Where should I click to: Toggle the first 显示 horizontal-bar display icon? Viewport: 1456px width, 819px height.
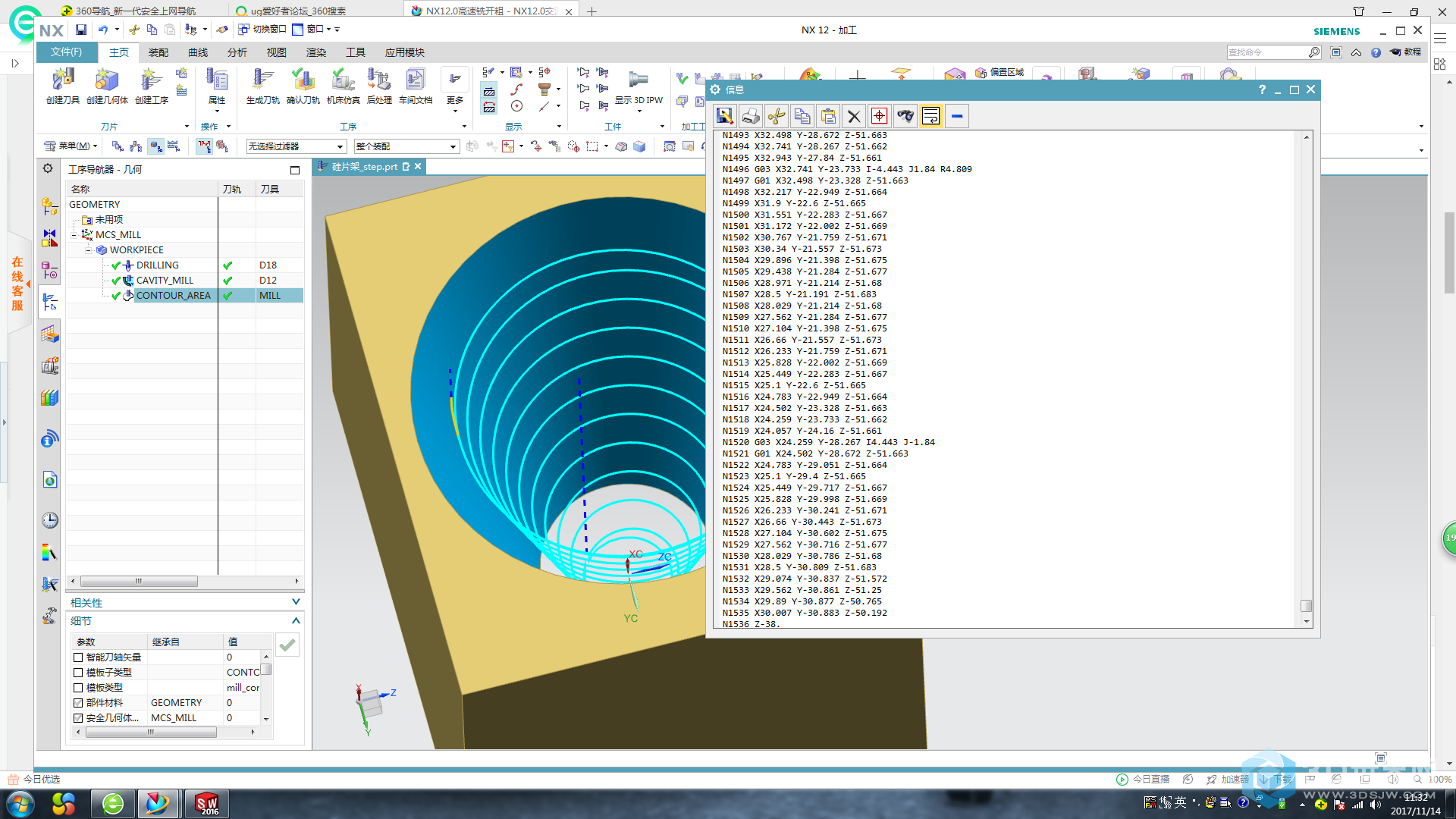pos(489,91)
